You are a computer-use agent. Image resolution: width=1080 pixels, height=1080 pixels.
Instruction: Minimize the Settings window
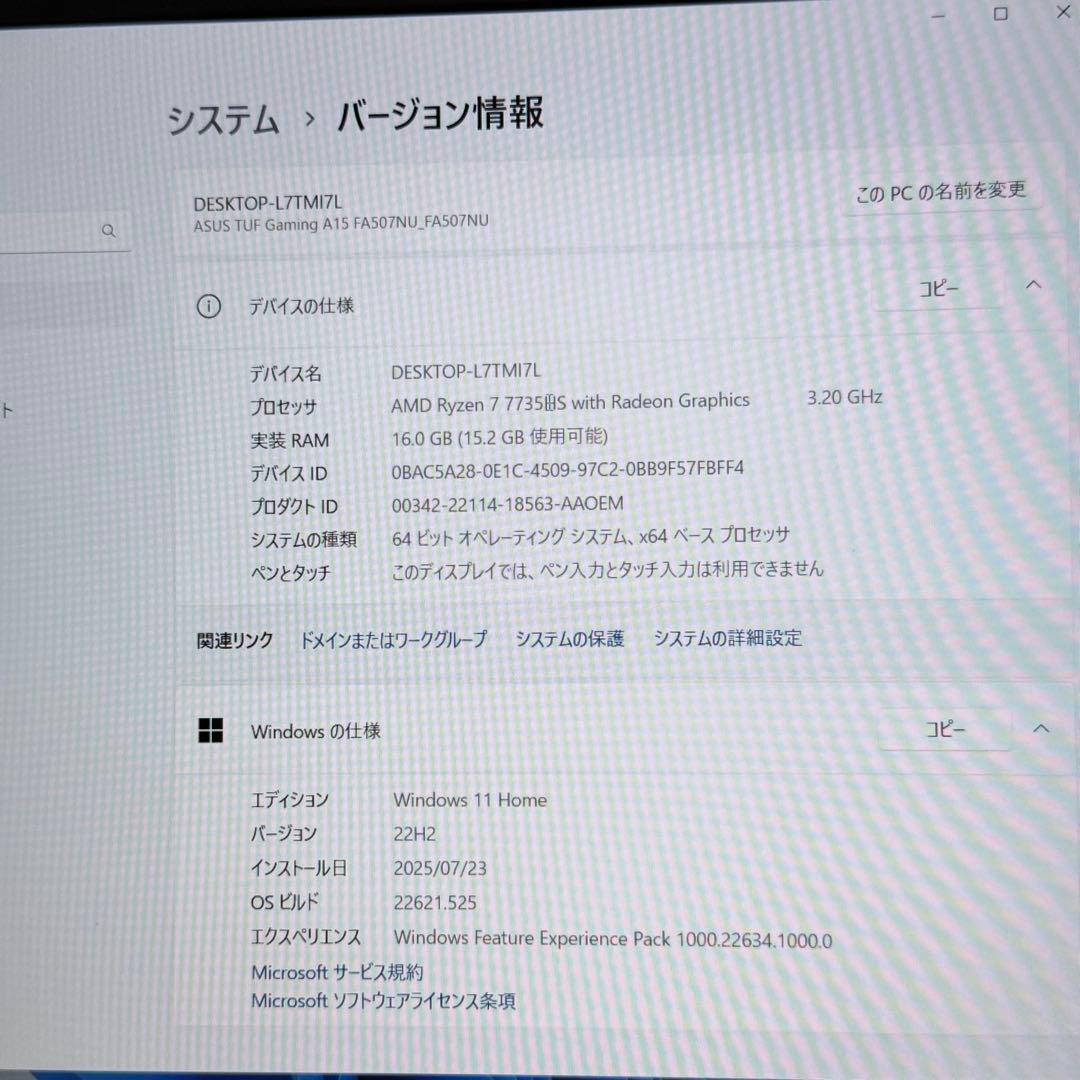pos(937,16)
